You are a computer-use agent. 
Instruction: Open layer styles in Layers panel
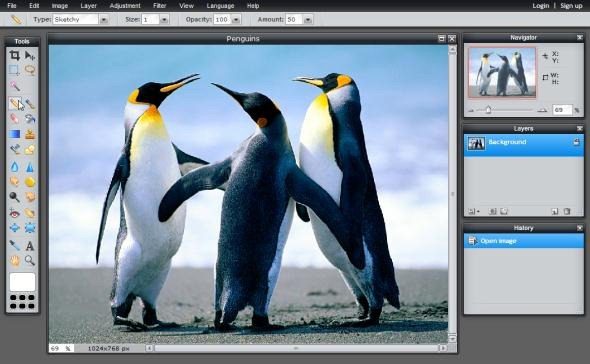tap(505, 212)
